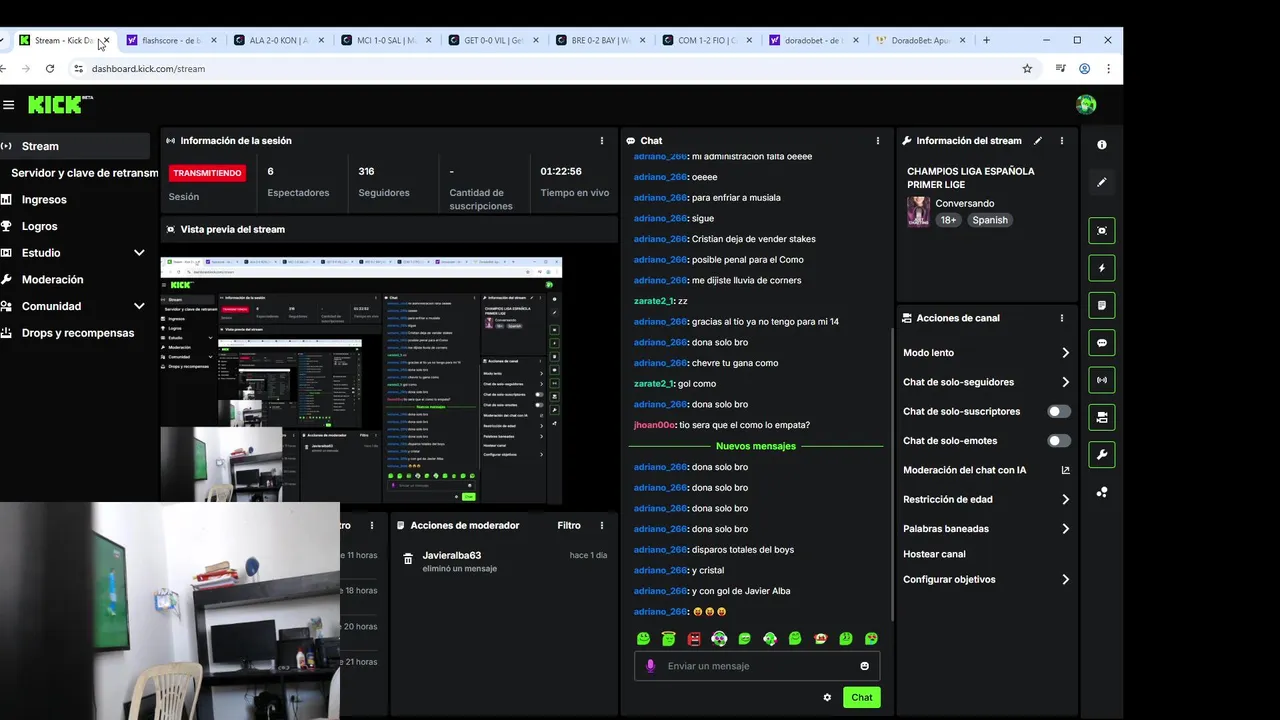
Task: Toggle the note document widget icon
Action: point(1102,305)
